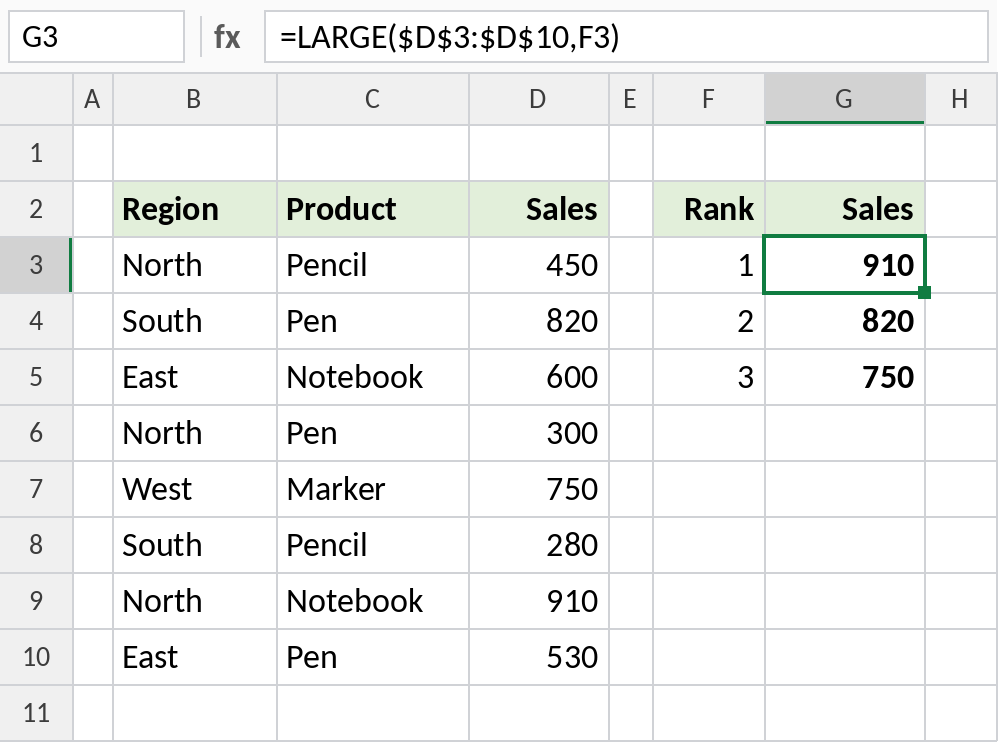Select row 4 header
Image resolution: width=998 pixels, height=742 pixels.
[x=36, y=321]
